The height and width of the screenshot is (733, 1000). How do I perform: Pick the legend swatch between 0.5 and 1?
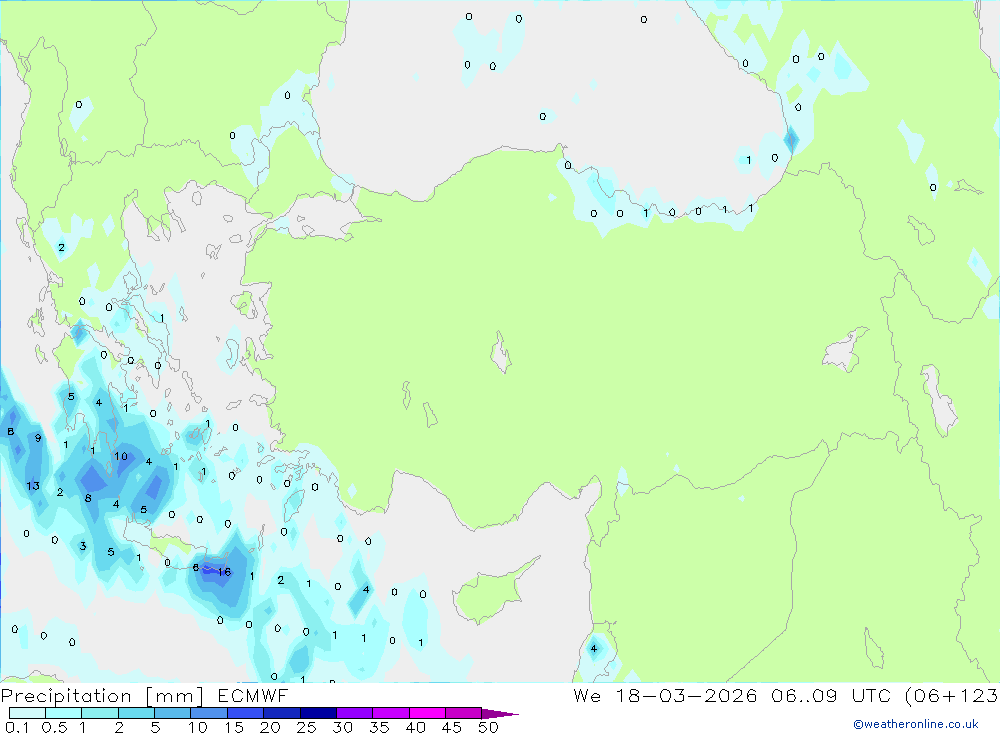click(x=63, y=713)
